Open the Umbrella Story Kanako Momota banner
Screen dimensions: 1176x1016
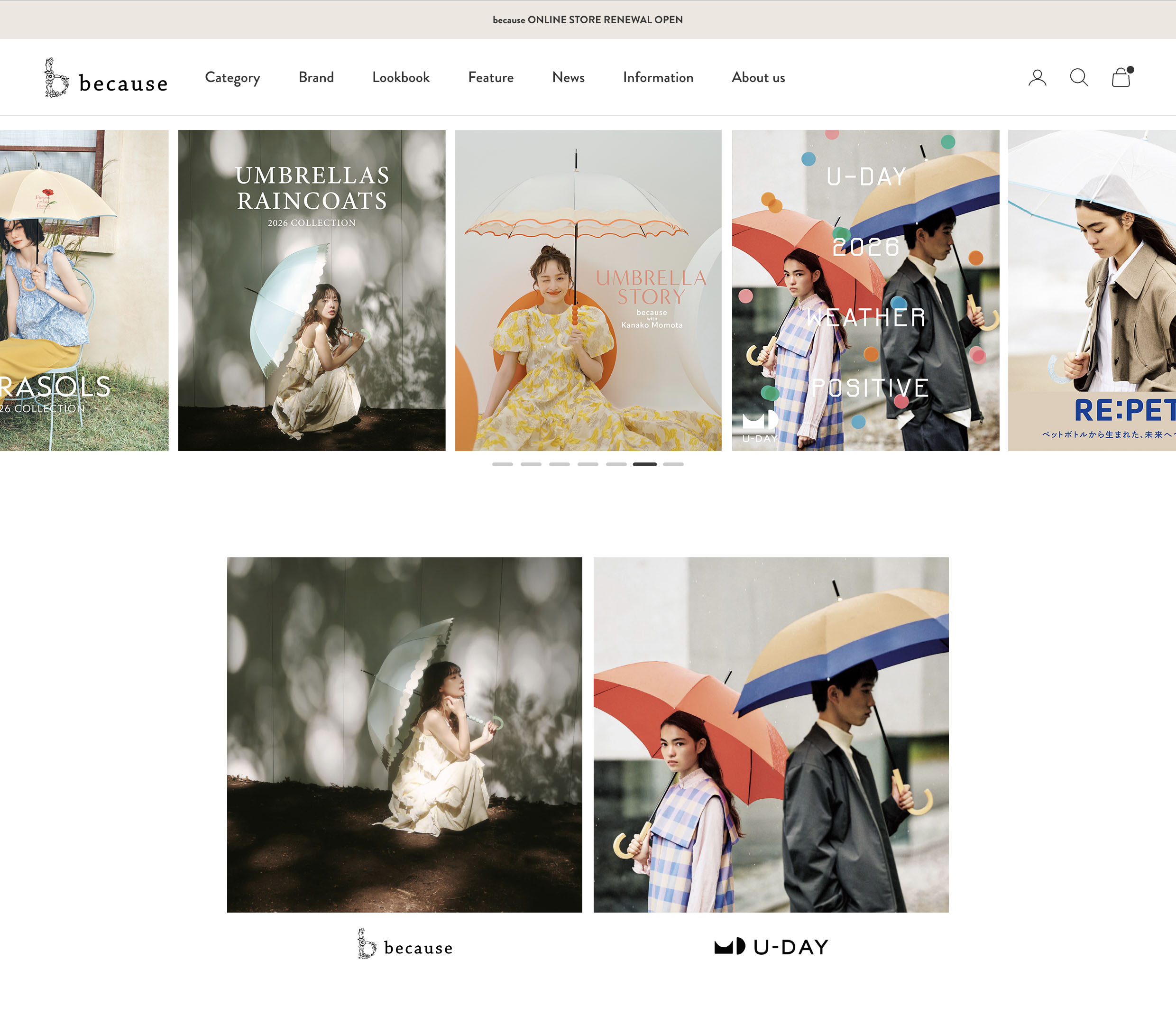click(588, 290)
